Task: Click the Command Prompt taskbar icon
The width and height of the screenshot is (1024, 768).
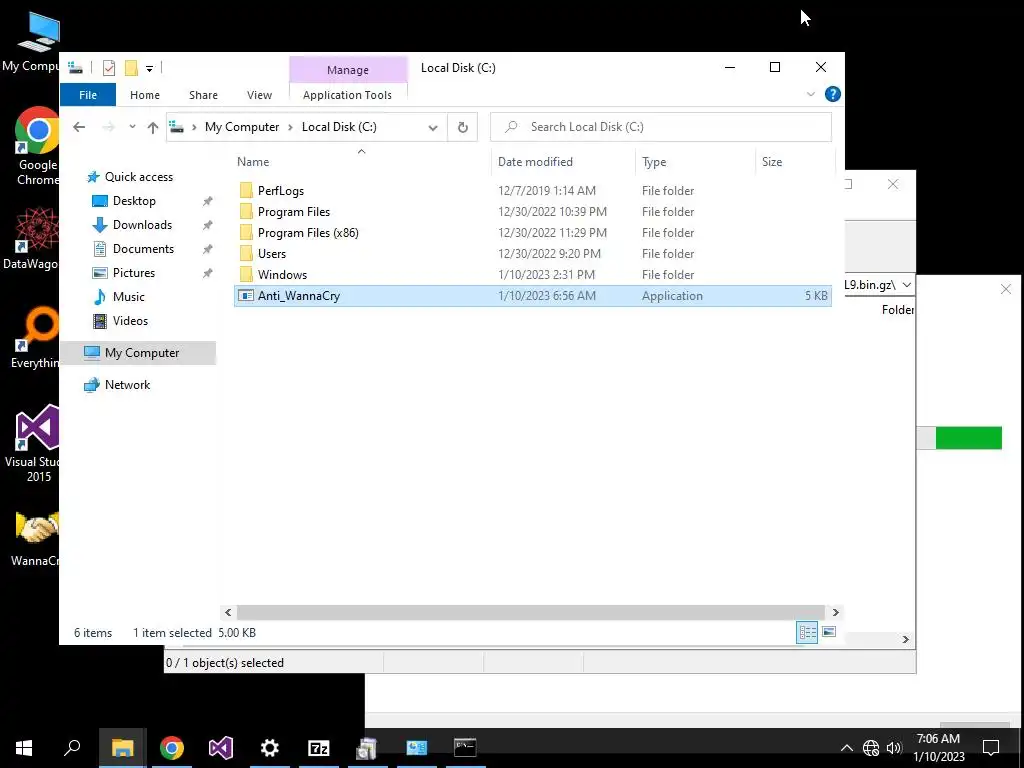Action: click(465, 748)
